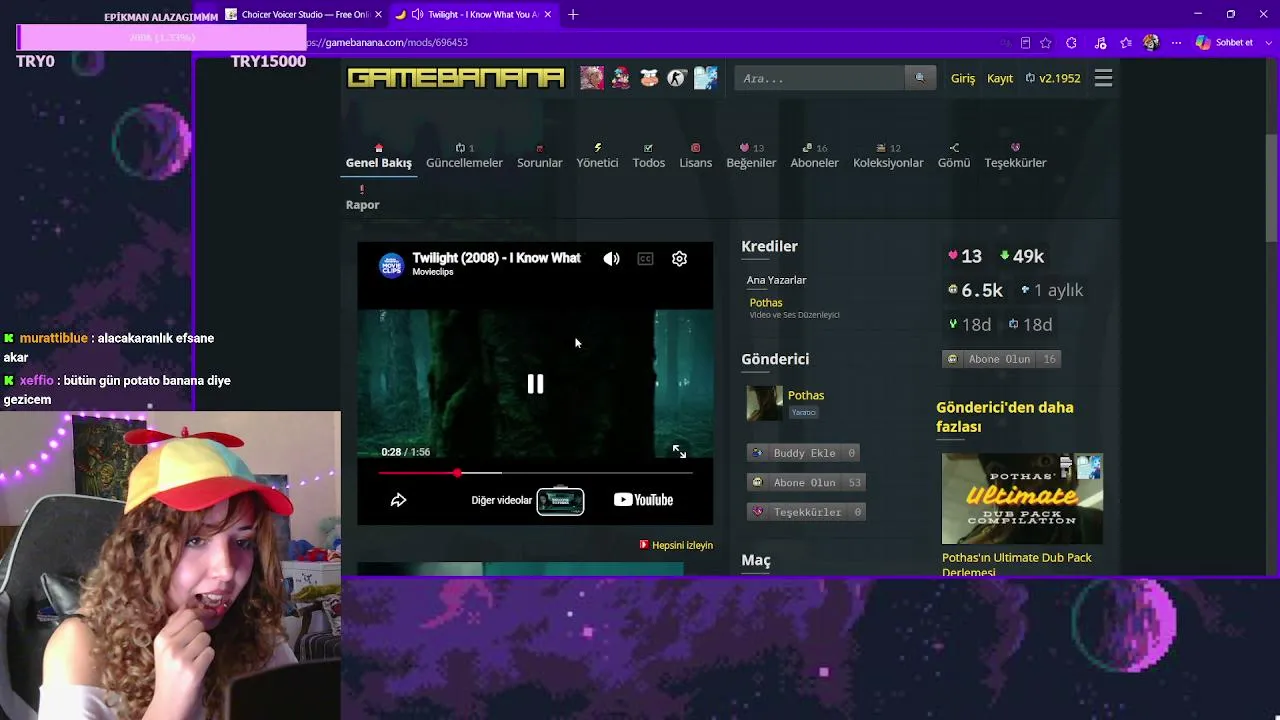Open the fifth blue game shortcut icon
This screenshot has width=1280, height=720.
click(706, 78)
